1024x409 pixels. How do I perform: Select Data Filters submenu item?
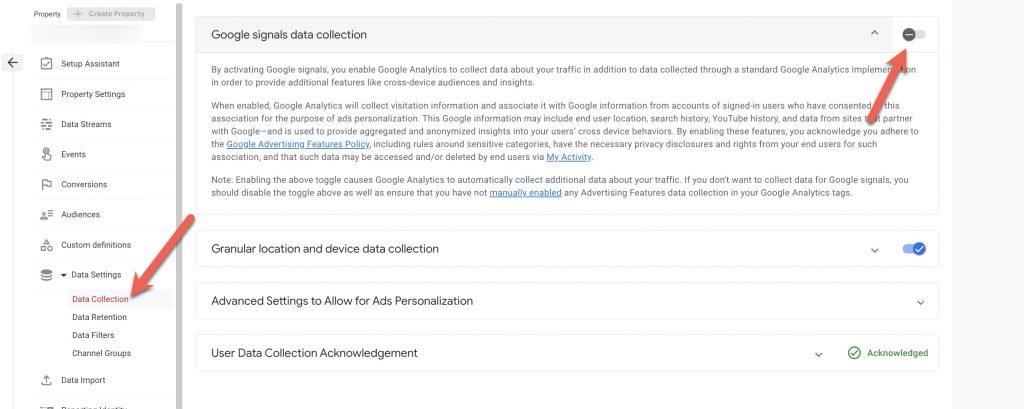pyautogui.click(x=93, y=335)
